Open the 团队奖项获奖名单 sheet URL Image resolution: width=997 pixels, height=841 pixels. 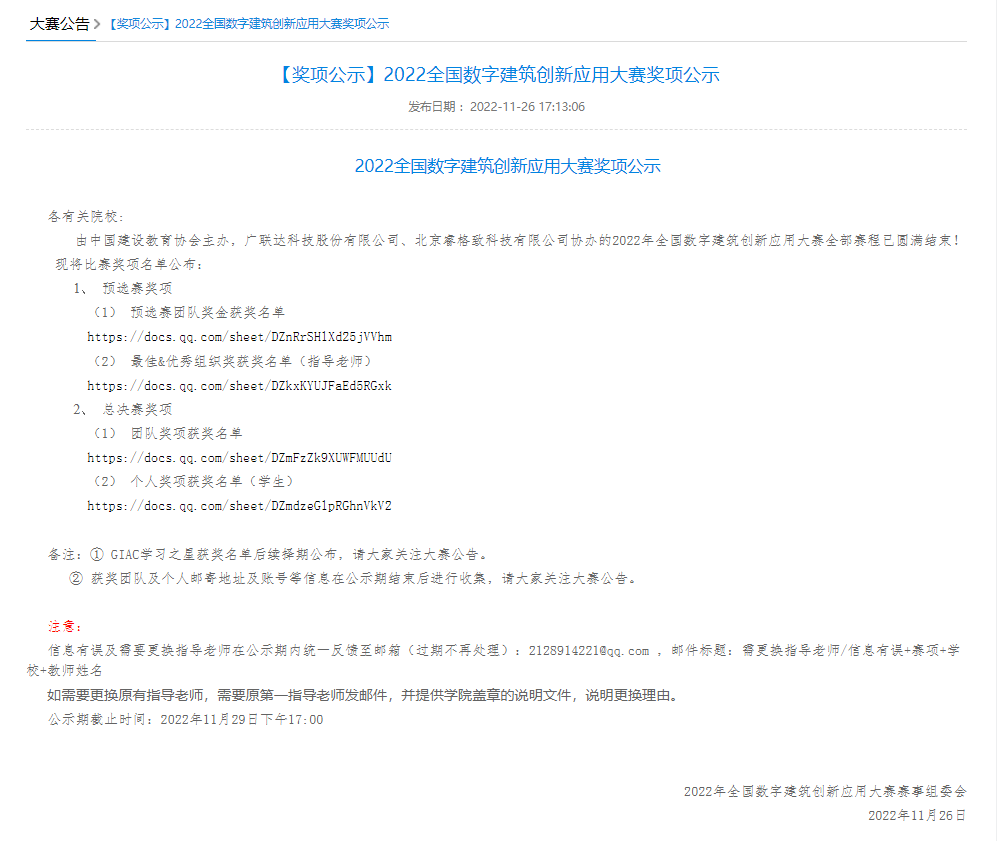239,458
